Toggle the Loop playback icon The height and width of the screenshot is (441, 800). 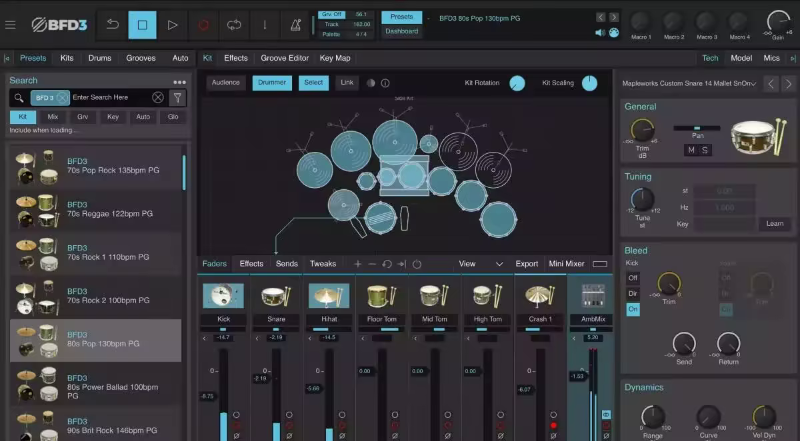[234, 24]
